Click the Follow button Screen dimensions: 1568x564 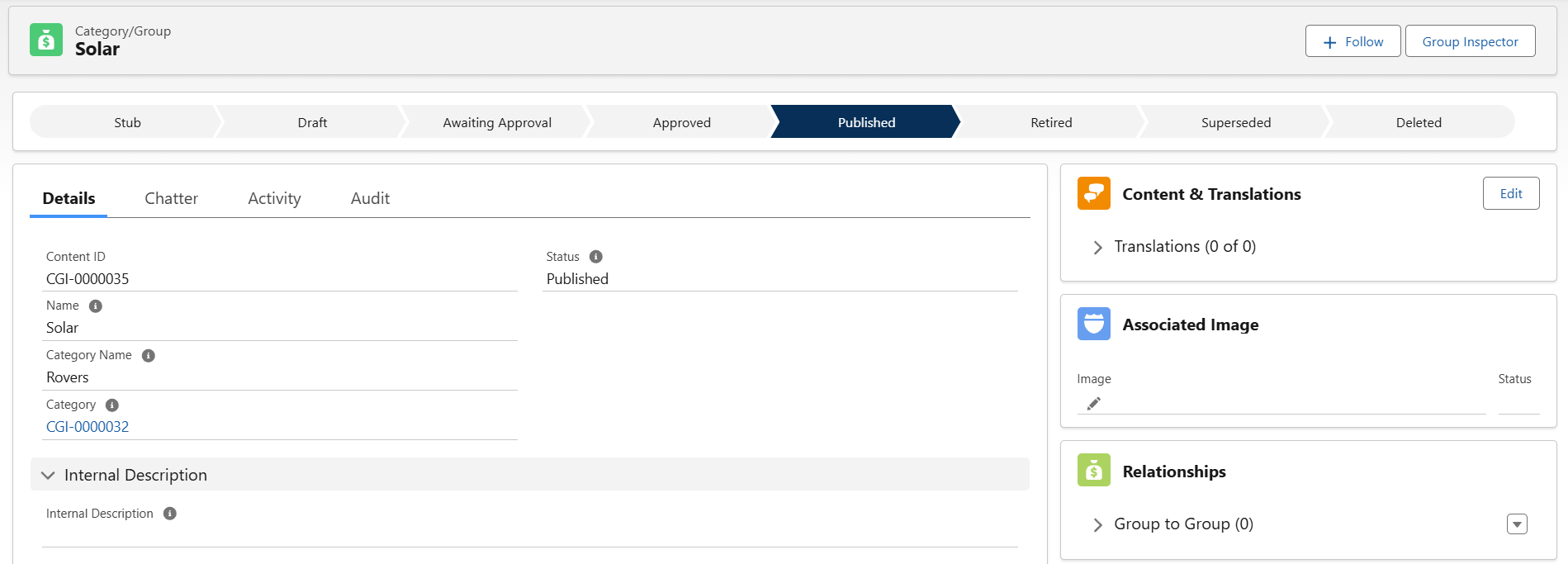1353,41
